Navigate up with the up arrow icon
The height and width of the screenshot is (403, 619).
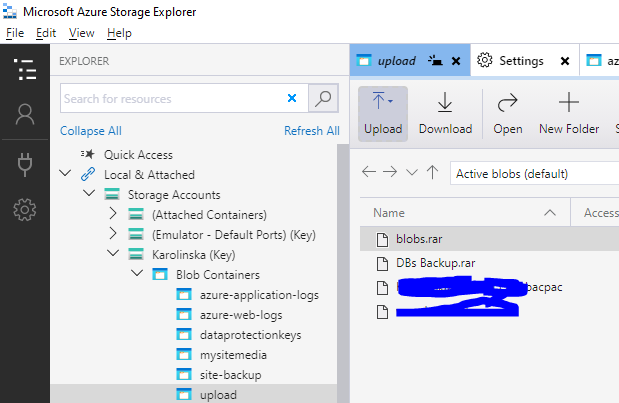[x=432, y=173]
